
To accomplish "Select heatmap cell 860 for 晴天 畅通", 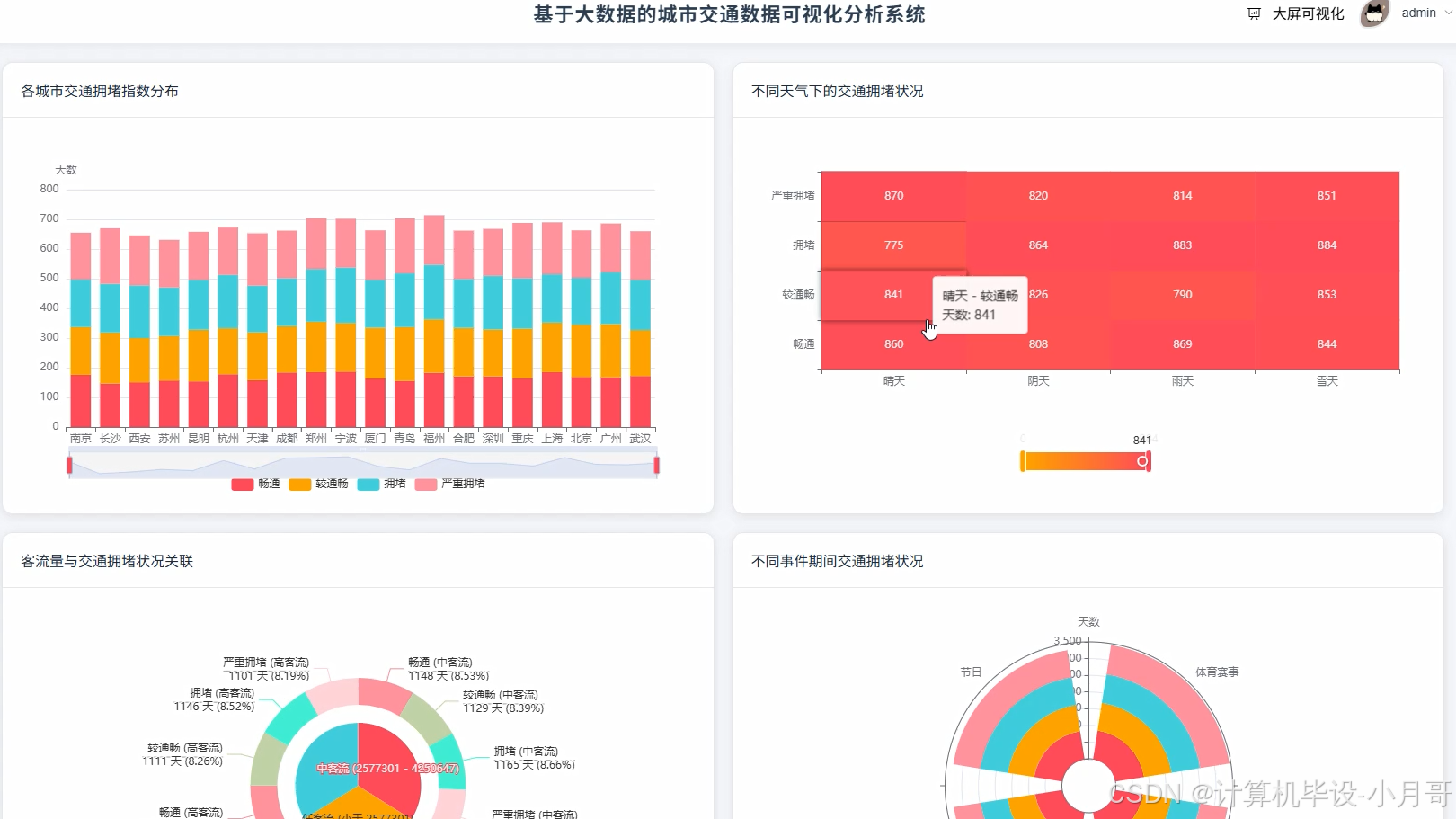I will pos(893,344).
